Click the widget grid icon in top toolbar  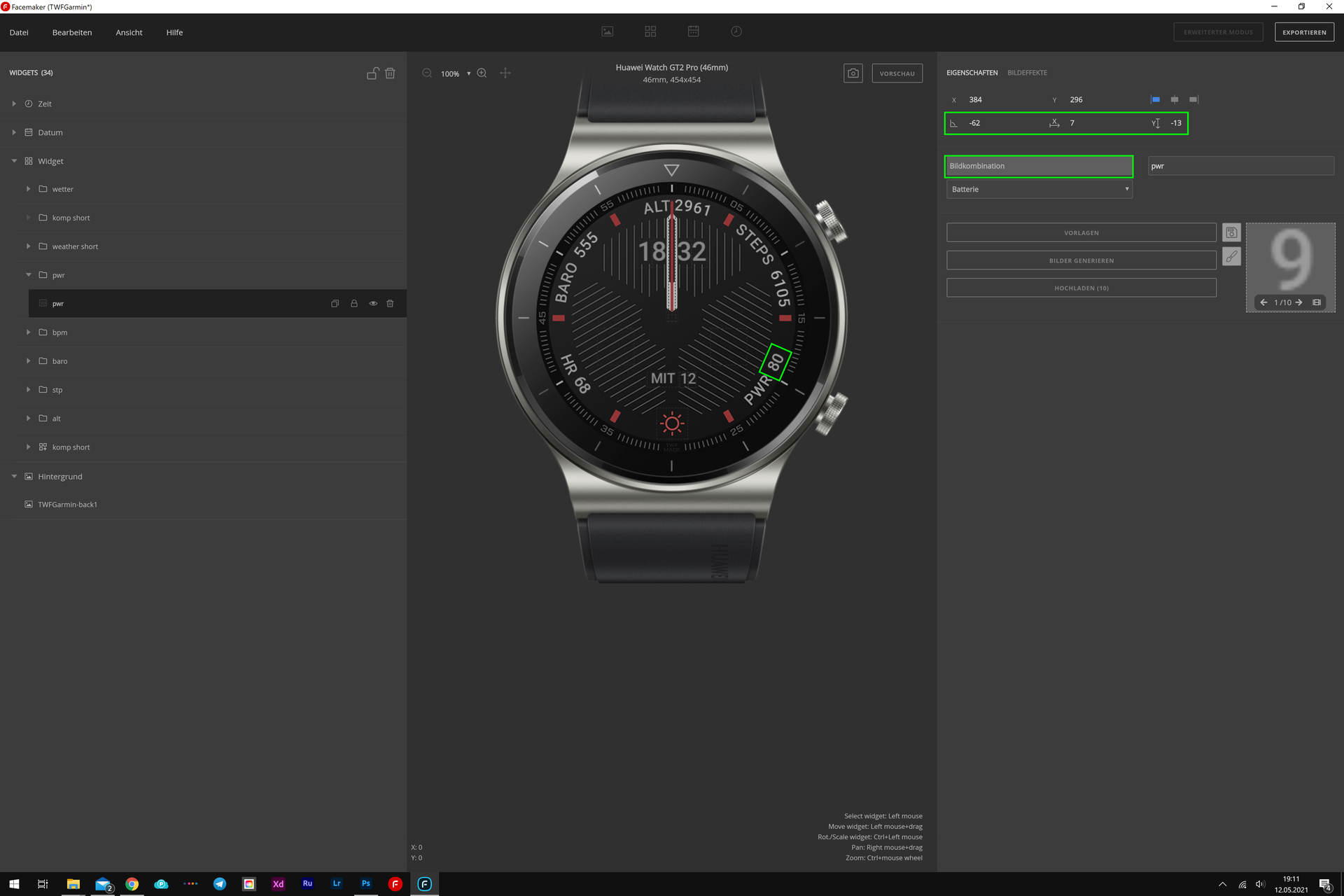click(650, 31)
